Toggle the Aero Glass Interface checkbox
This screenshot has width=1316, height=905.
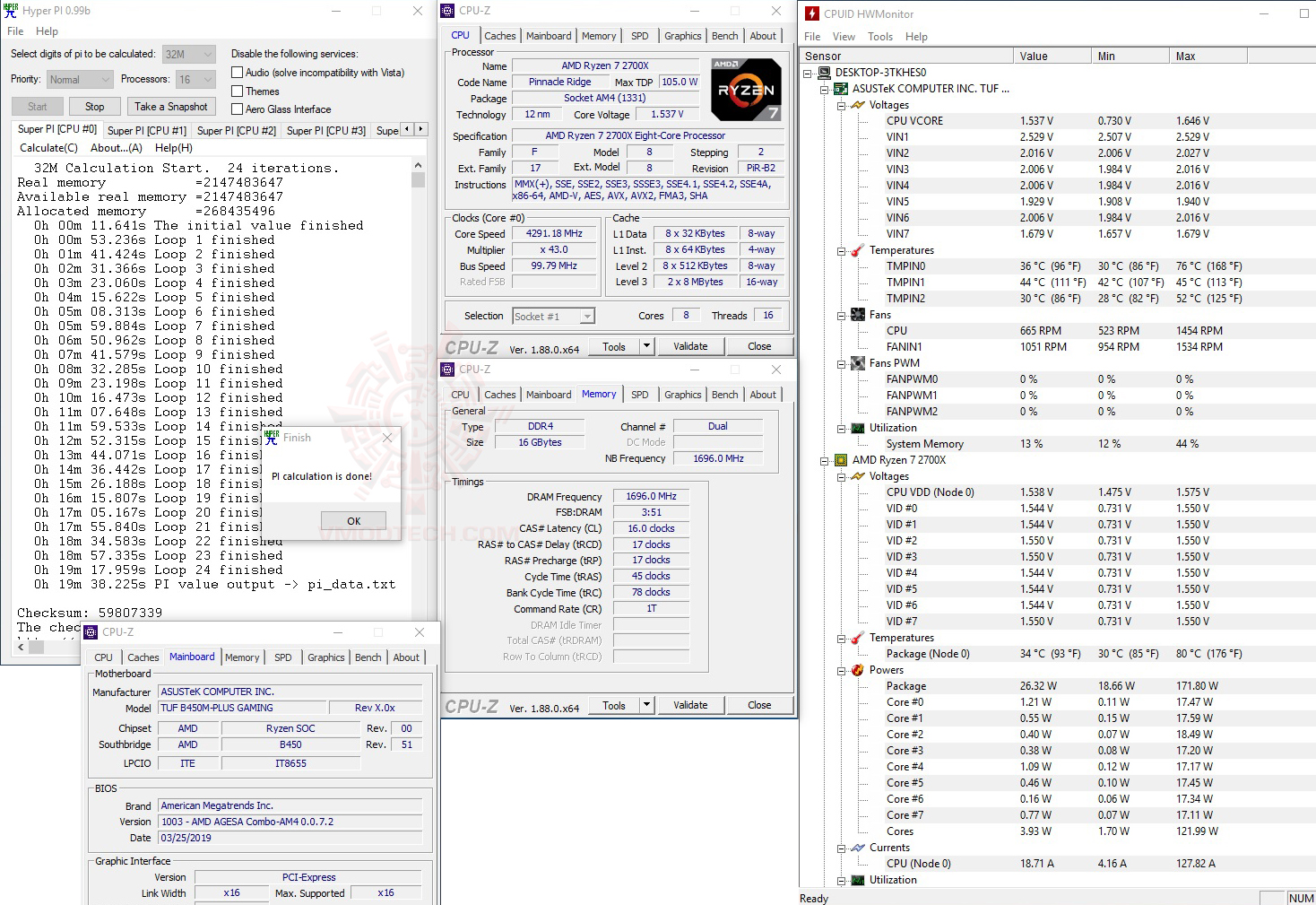(238, 109)
